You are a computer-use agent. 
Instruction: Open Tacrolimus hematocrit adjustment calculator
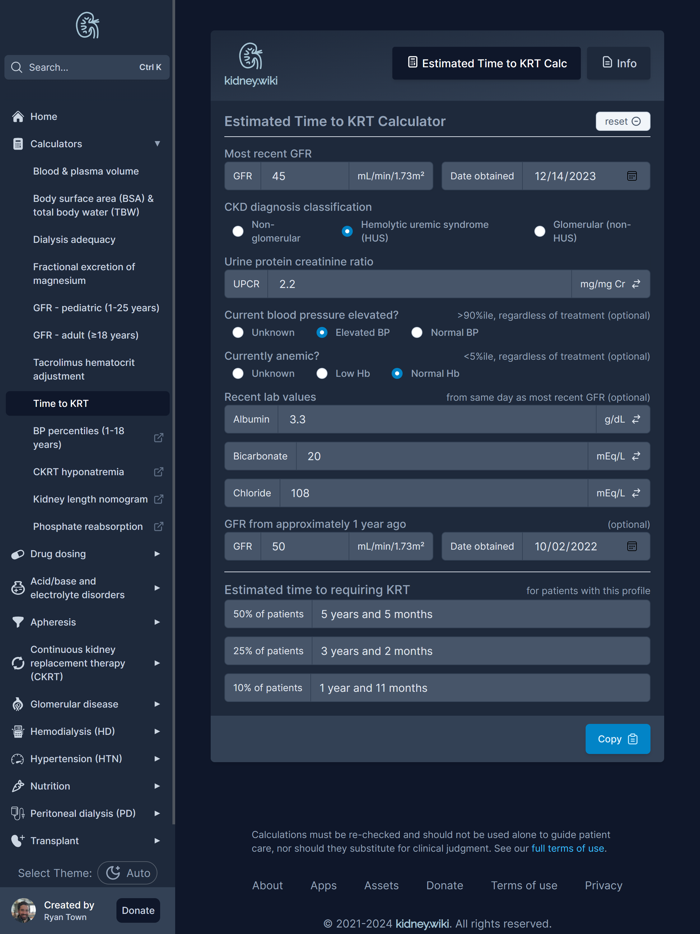84,369
